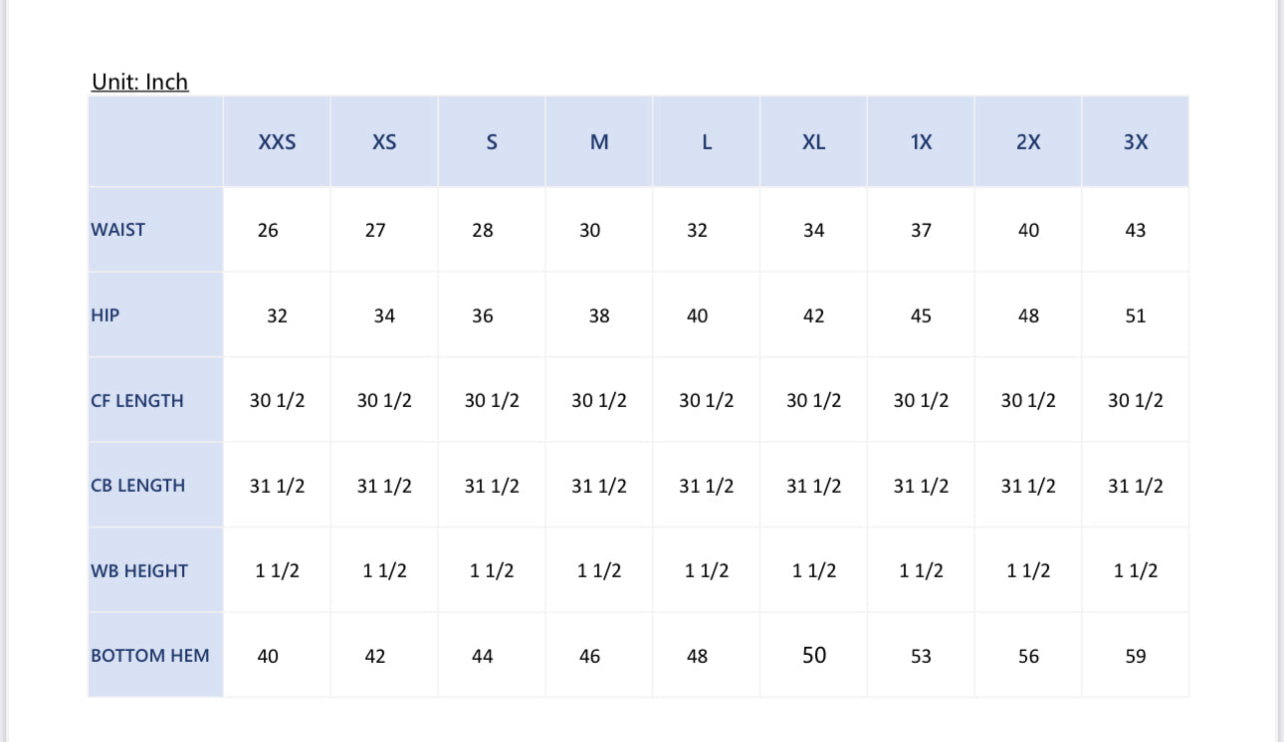Click CF length cell in the L column
The image size is (1284, 742).
coord(706,401)
